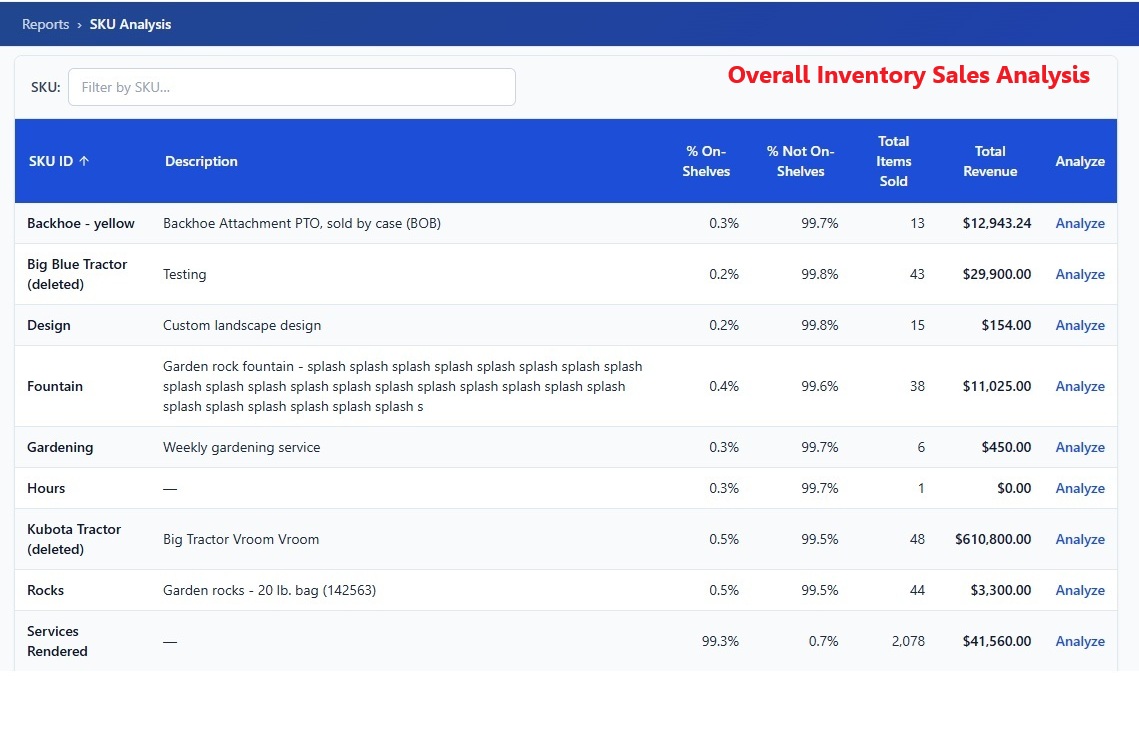Select the SKU Analysis breadcrumb

coord(130,24)
